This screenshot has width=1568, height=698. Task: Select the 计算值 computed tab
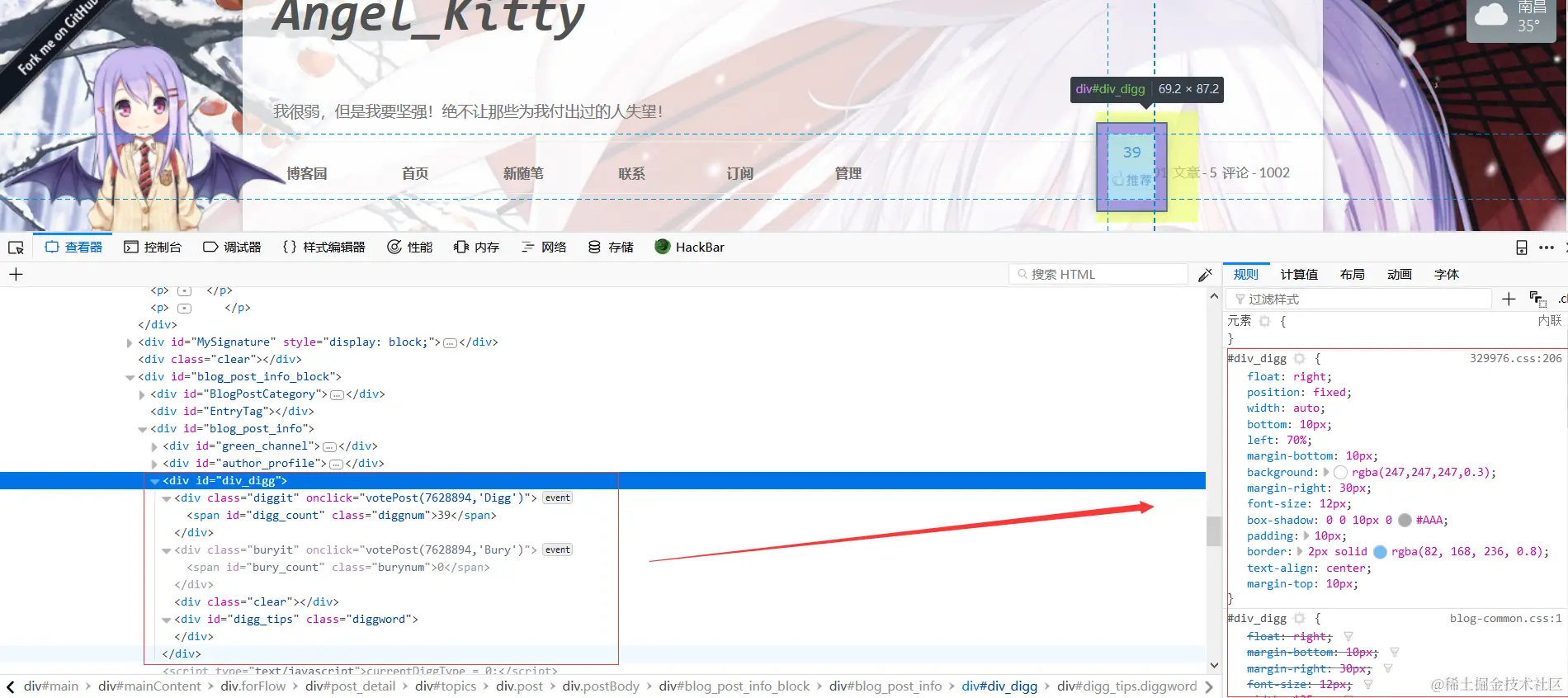click(1299, 274)
